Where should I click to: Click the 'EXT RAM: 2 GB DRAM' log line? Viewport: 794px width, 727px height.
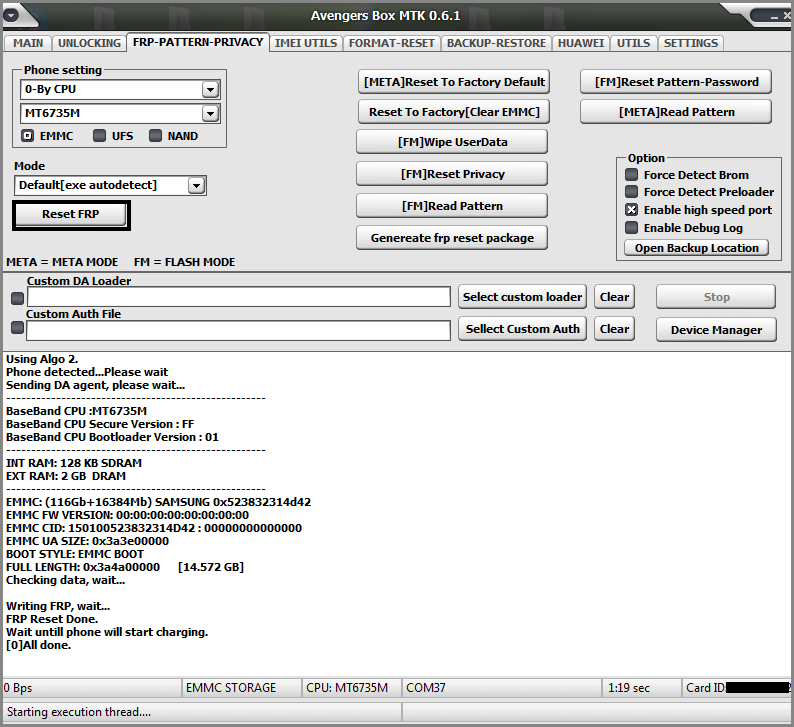66,476
